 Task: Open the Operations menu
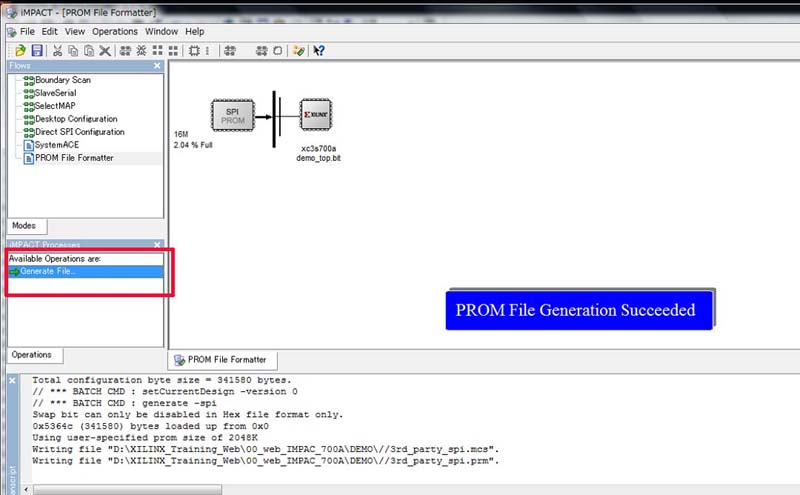point(115,32)
